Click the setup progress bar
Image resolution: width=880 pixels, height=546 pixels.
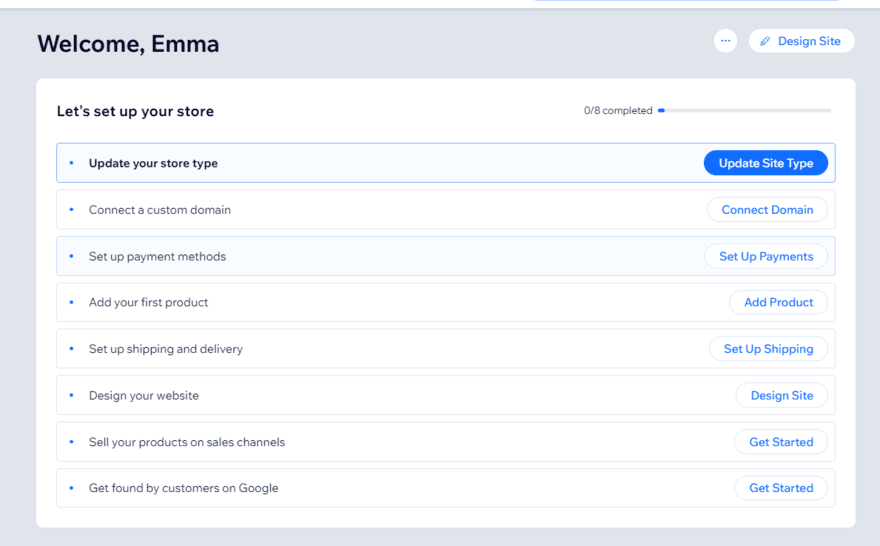744,111
